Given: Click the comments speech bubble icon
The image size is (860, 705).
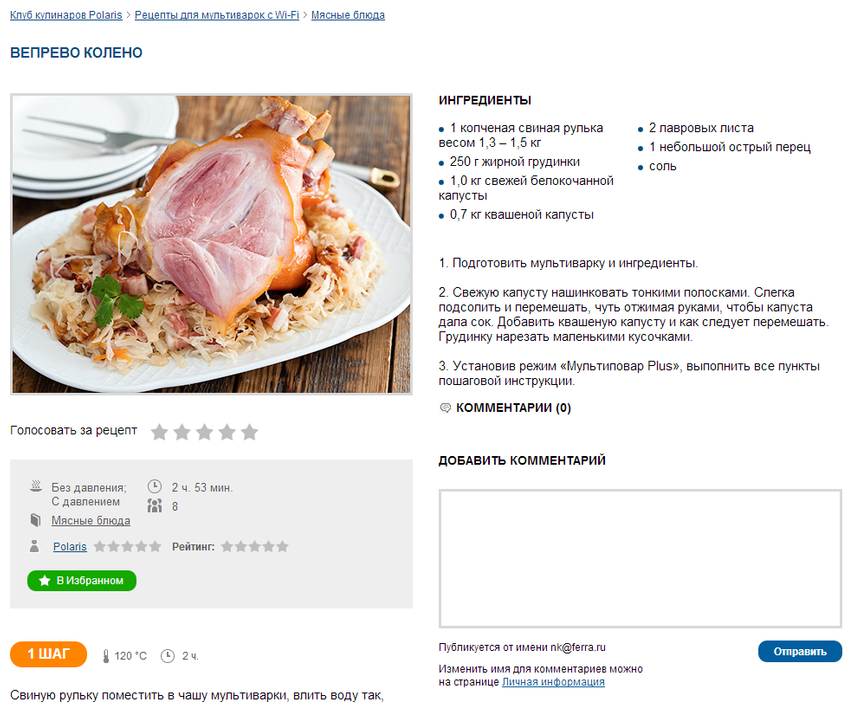Looking at the screenshot, I should [x=445, y=408].
